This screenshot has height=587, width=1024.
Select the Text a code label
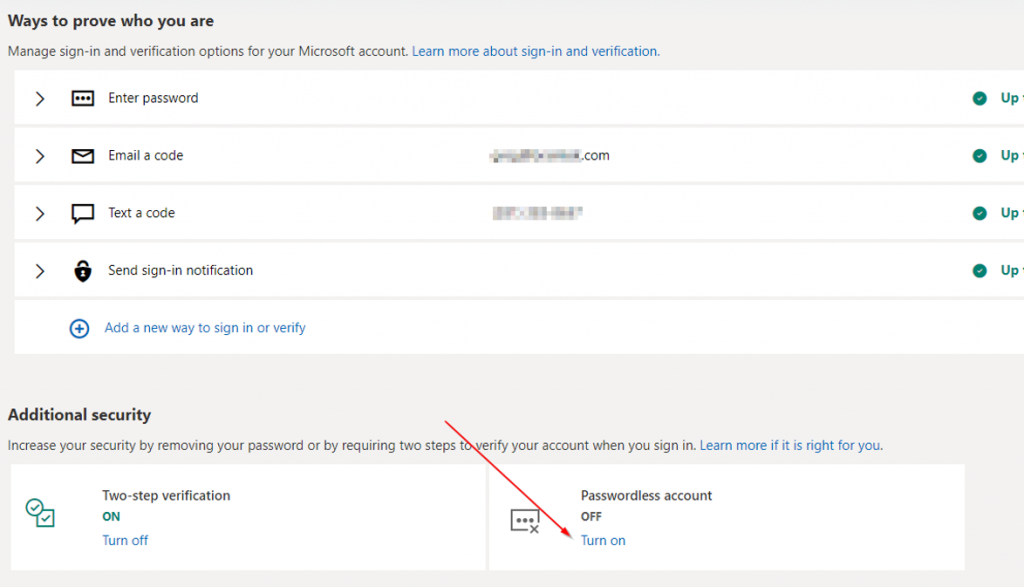point(142,213)
